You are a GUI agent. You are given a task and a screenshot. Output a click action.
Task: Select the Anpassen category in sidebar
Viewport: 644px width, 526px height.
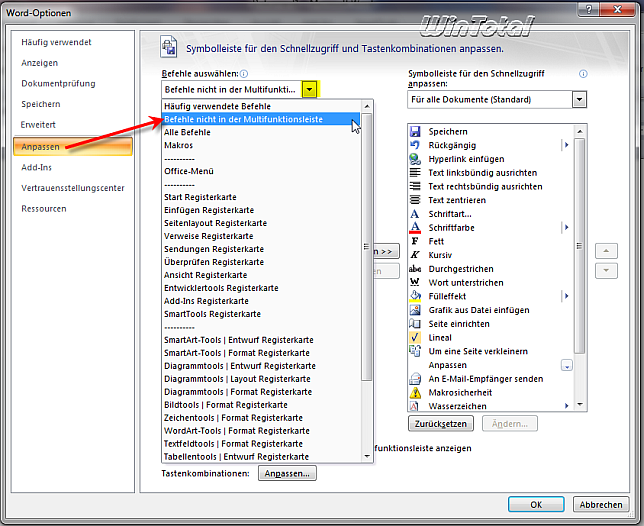[73, 147]
